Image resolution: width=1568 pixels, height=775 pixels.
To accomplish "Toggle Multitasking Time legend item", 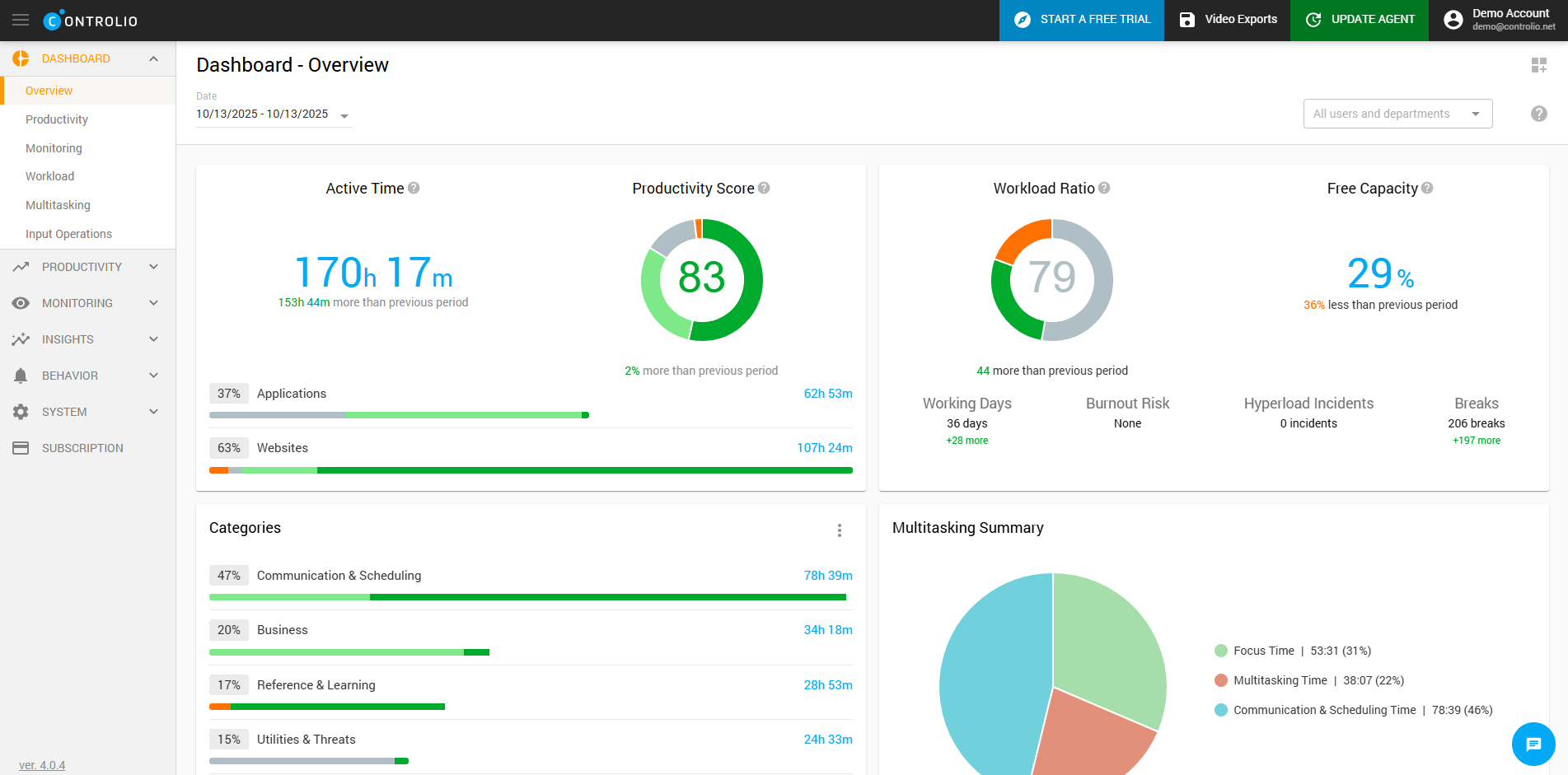I will pos(1280,680).
